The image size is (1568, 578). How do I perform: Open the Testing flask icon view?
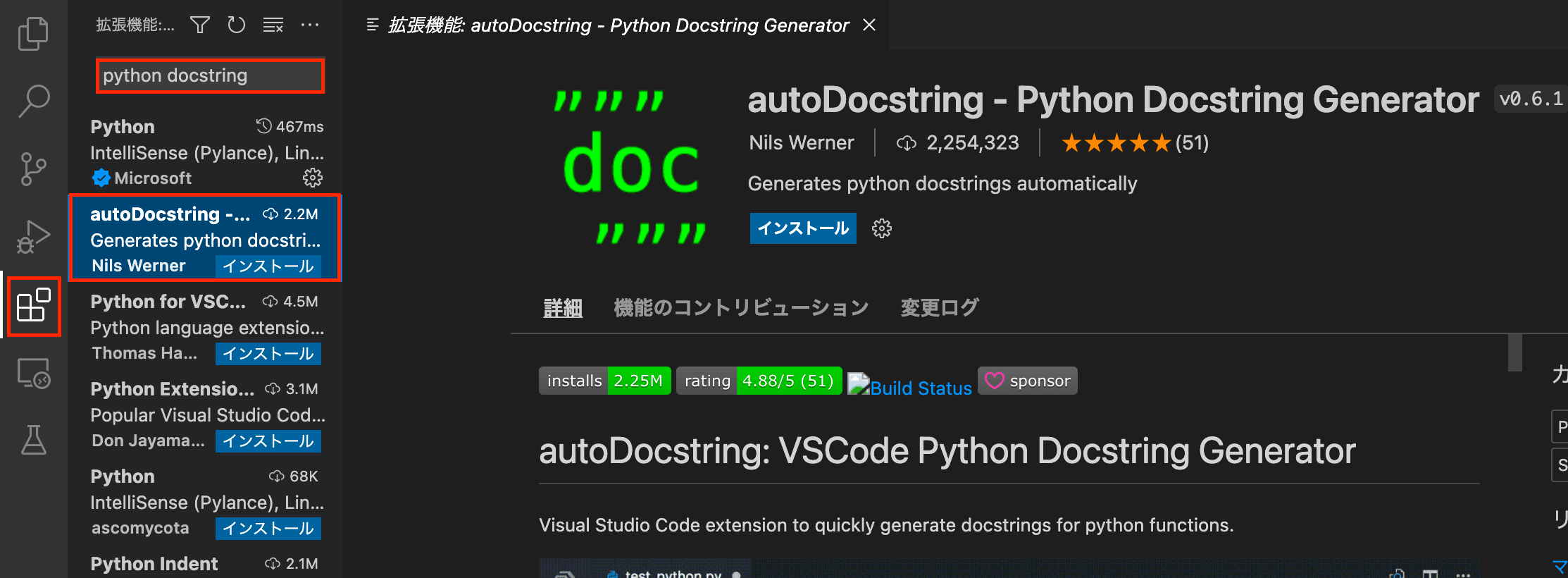point(33,440)
